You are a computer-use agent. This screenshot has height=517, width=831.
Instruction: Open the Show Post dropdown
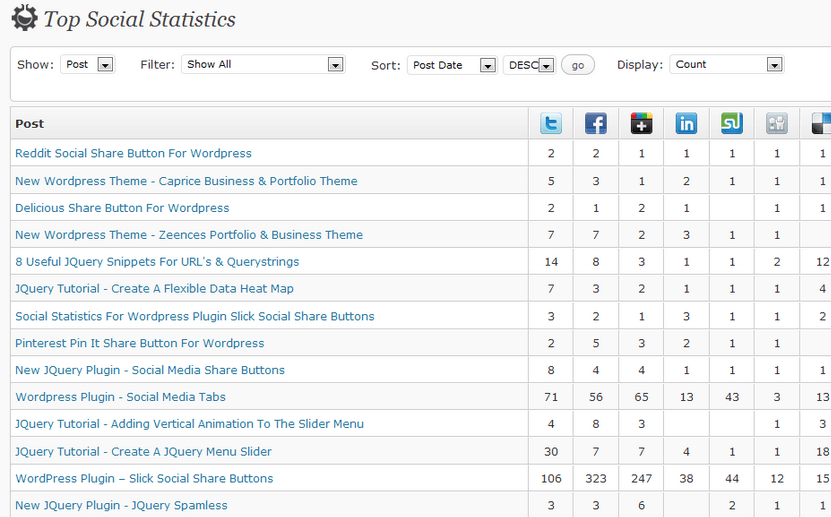click(x=87, y=64)
